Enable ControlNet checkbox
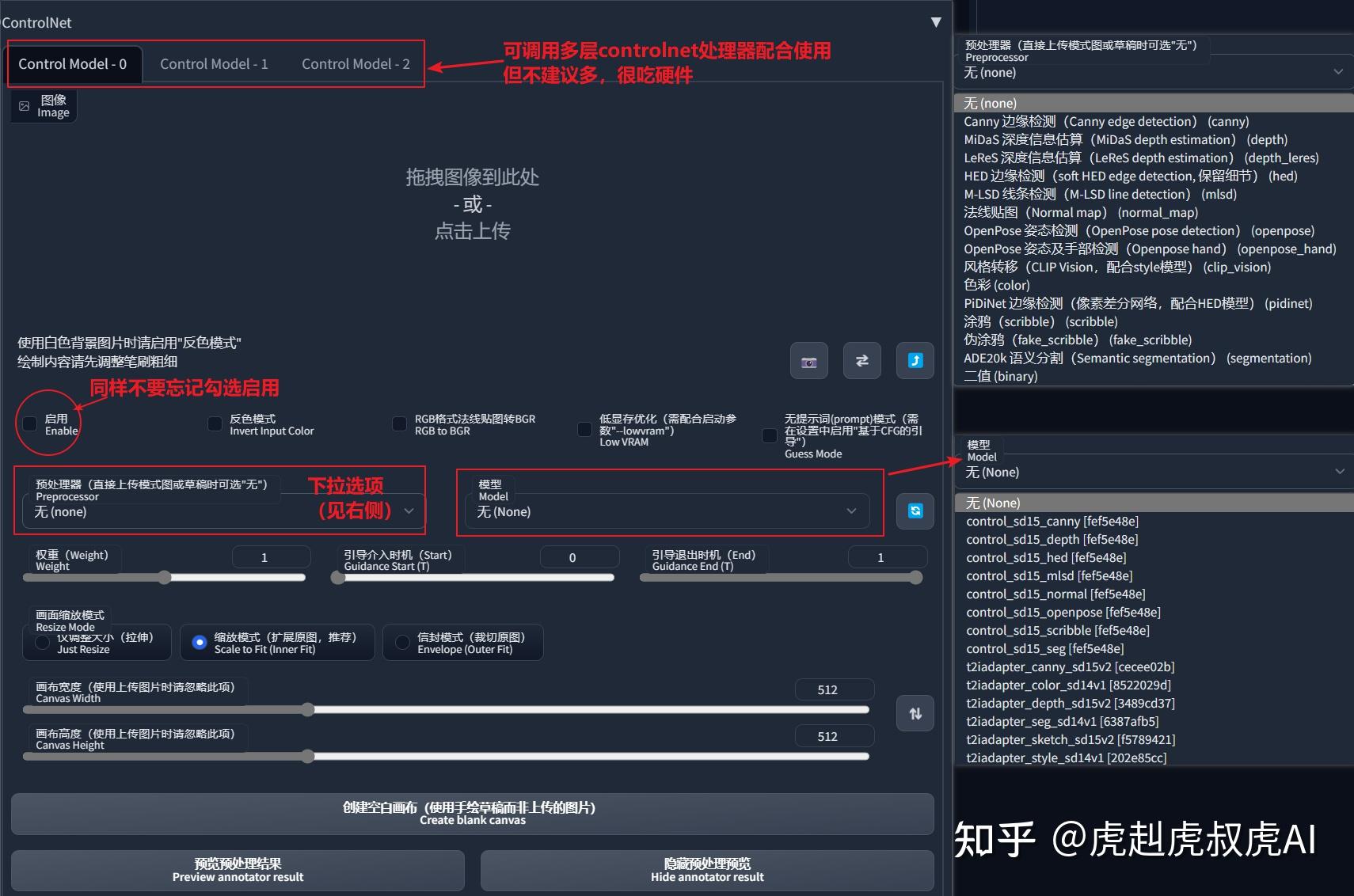The image size is (1354, 896). point(30,424)
